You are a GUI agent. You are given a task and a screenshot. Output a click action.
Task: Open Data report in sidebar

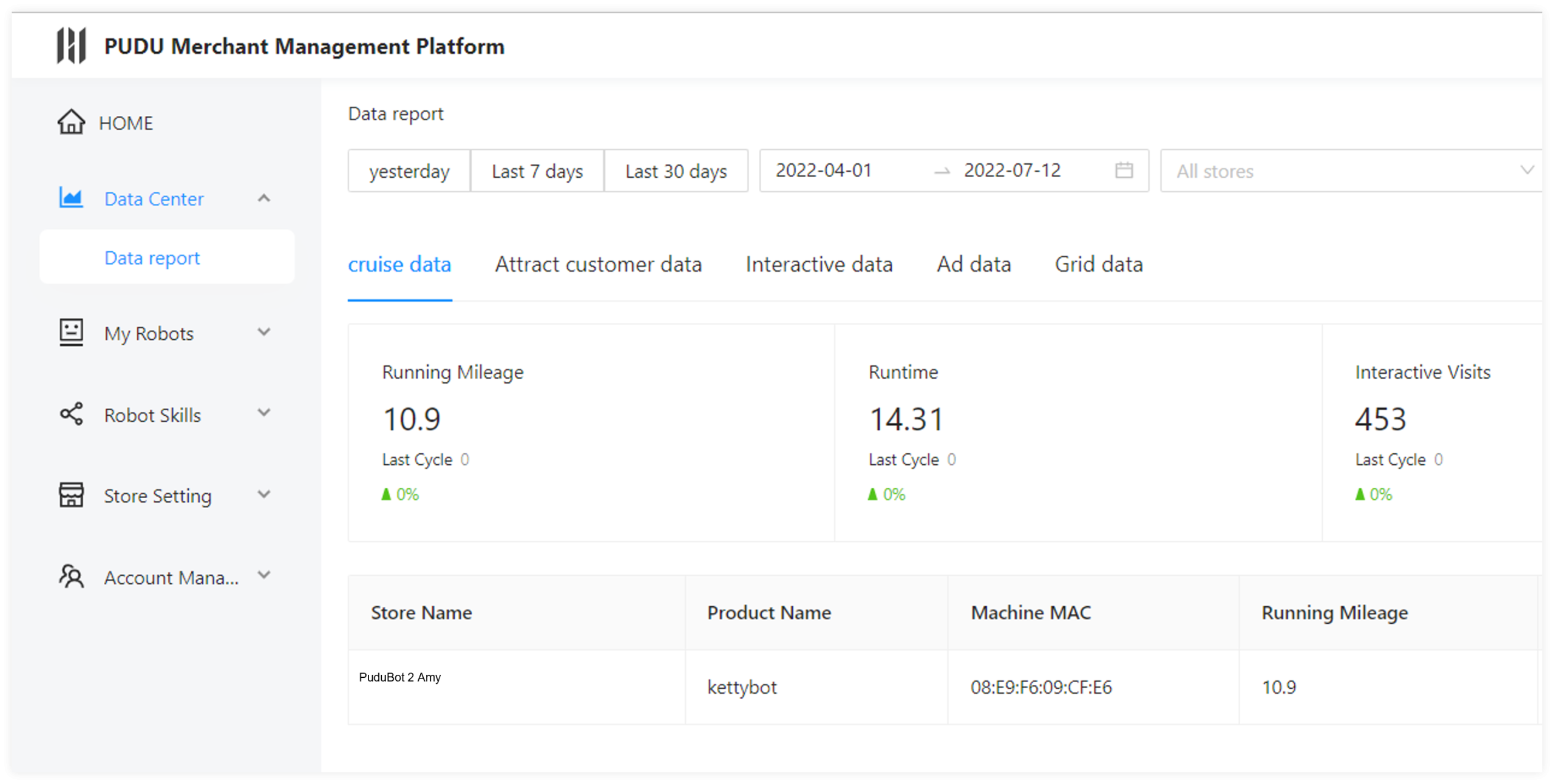click(152, 258)
